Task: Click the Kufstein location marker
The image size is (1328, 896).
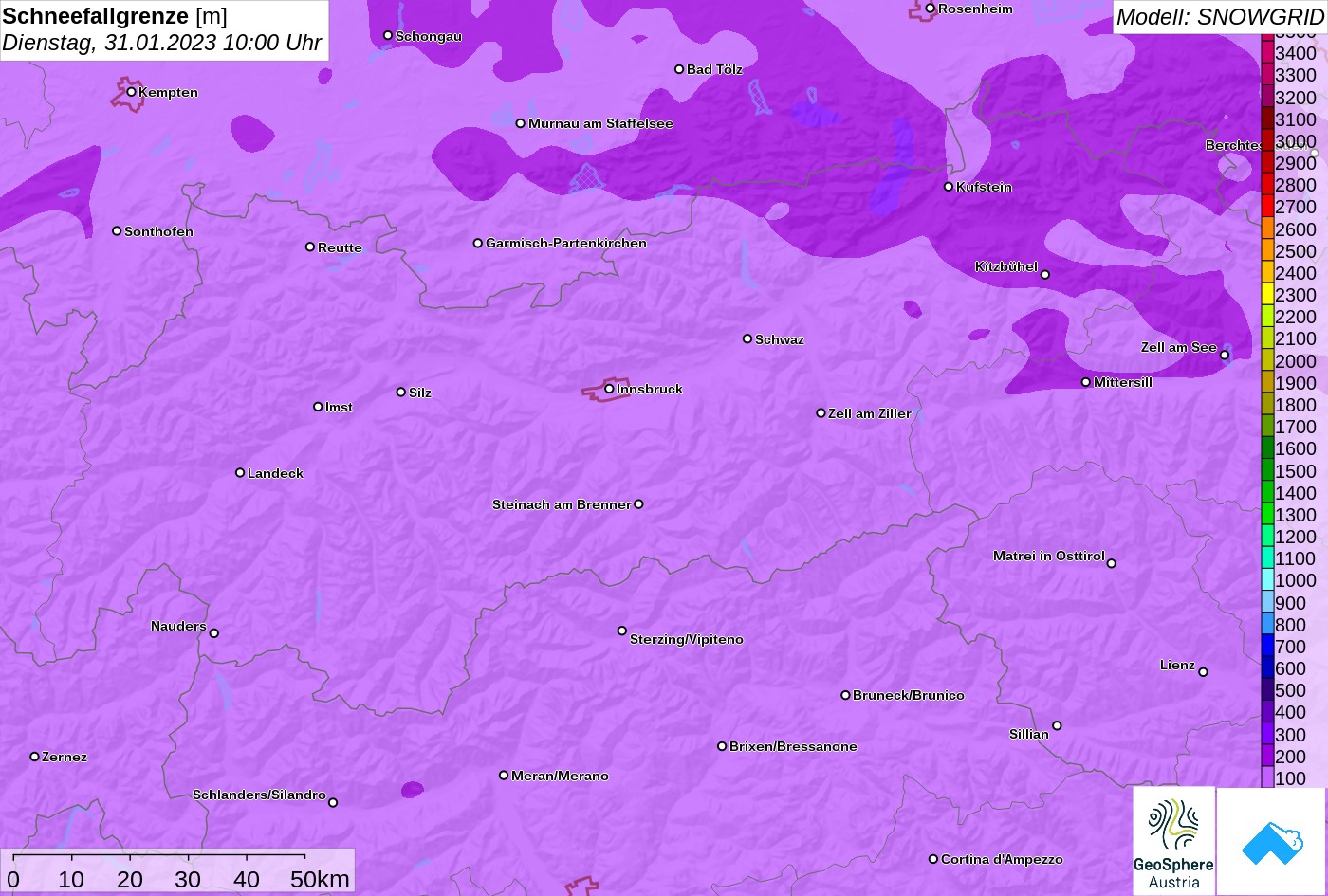Action: point(948,187)
